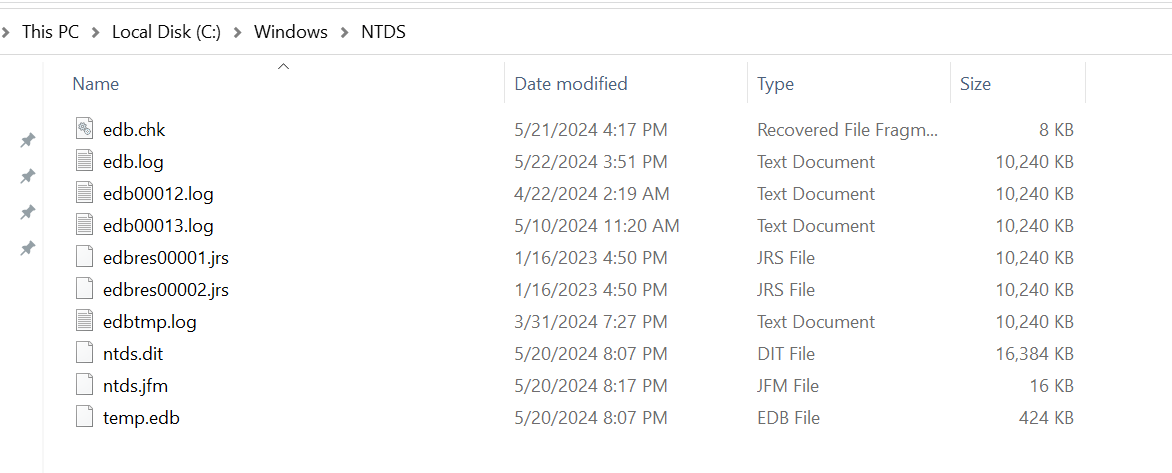The width and height of the screenshot is (1172, 473).
Task: Open the chevron before NTDS breadcrumb
Action: (x=345, y=32)
